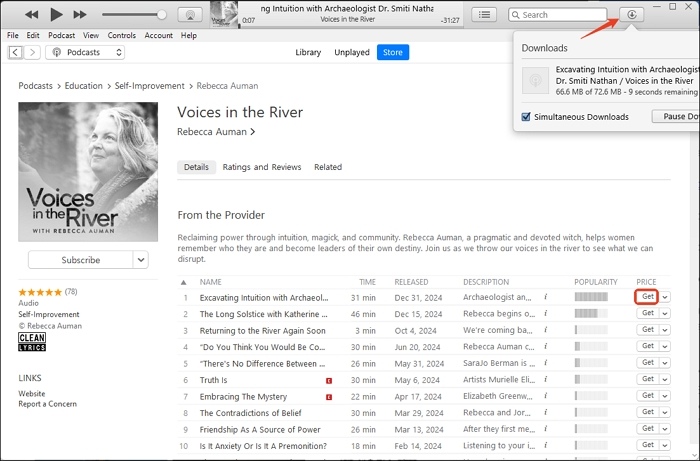700x461 pixels.
Task: Select the Details tab
Action: point(196,167)
